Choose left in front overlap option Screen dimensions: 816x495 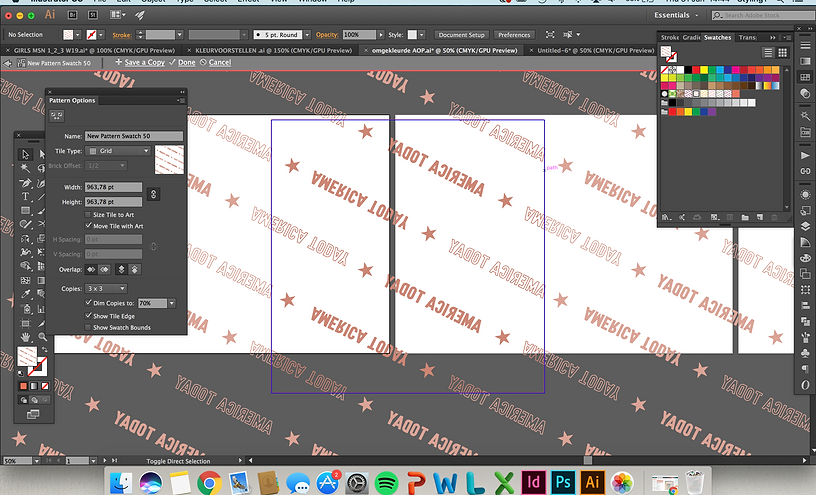(x=91, y=269)
